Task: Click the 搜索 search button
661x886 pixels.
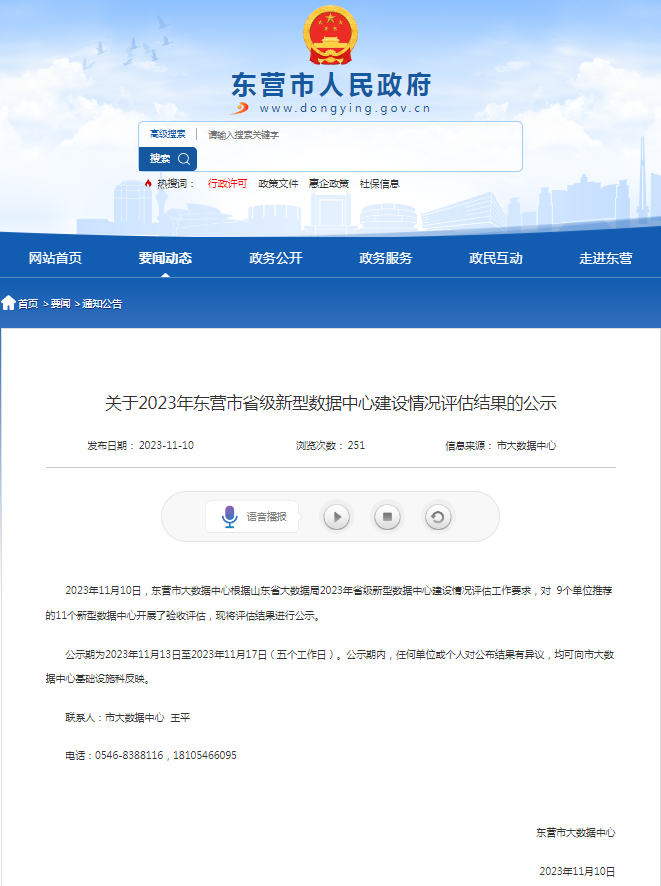Action: click(168, 159)
